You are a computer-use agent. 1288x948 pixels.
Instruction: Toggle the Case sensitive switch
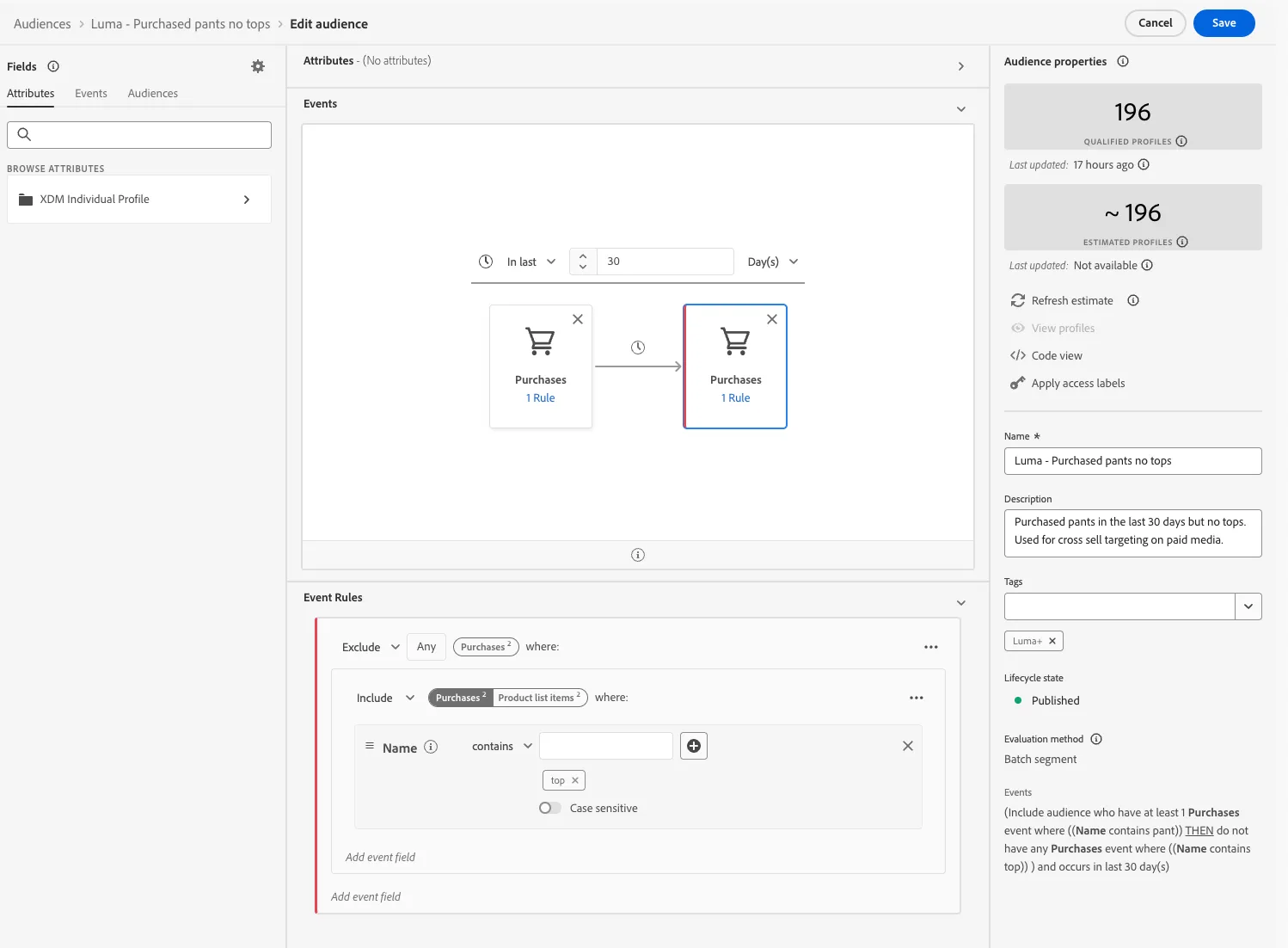click(x=550, y=808)
